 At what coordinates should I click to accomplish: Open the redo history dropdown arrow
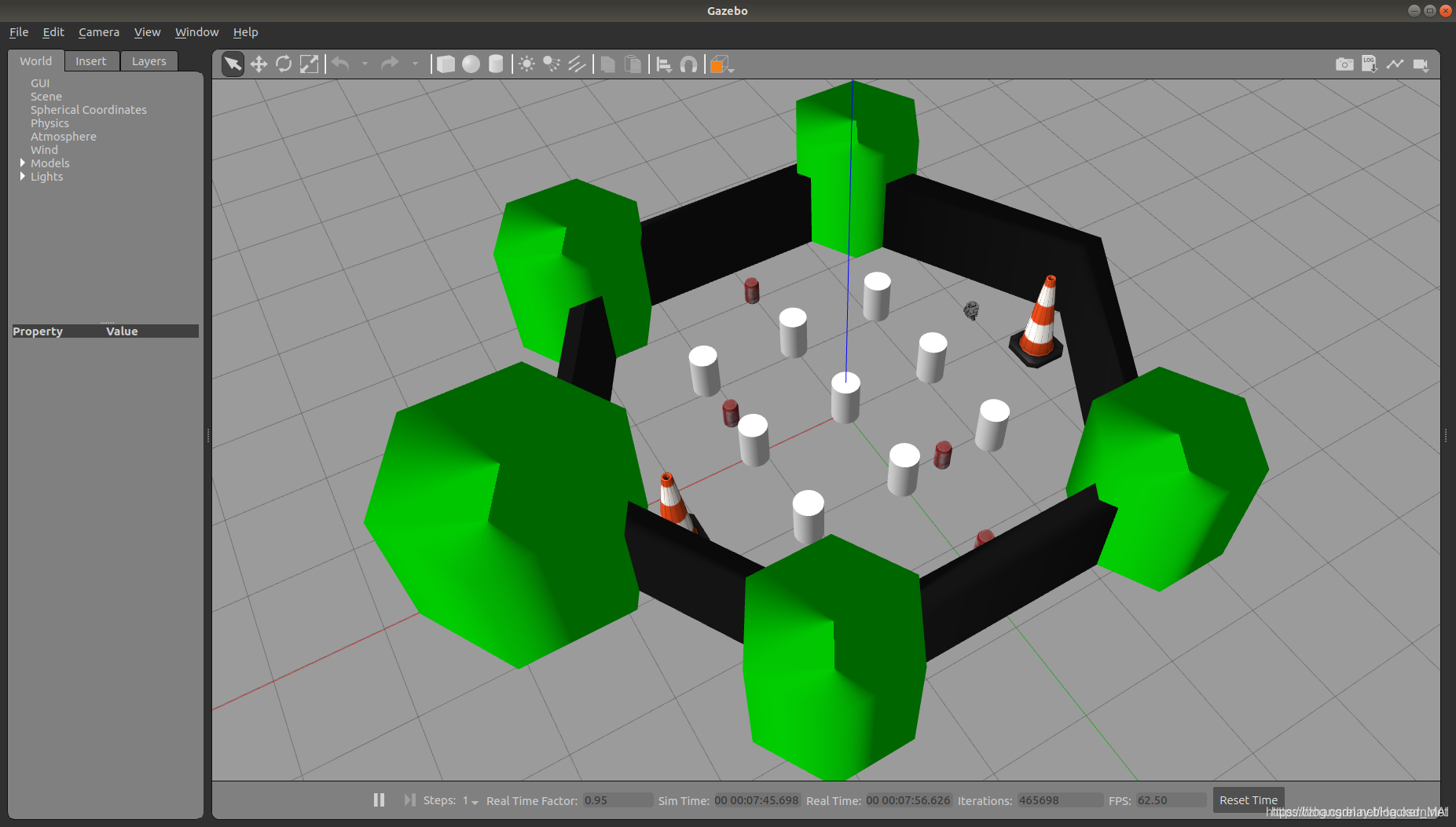[x=415, y=64]
